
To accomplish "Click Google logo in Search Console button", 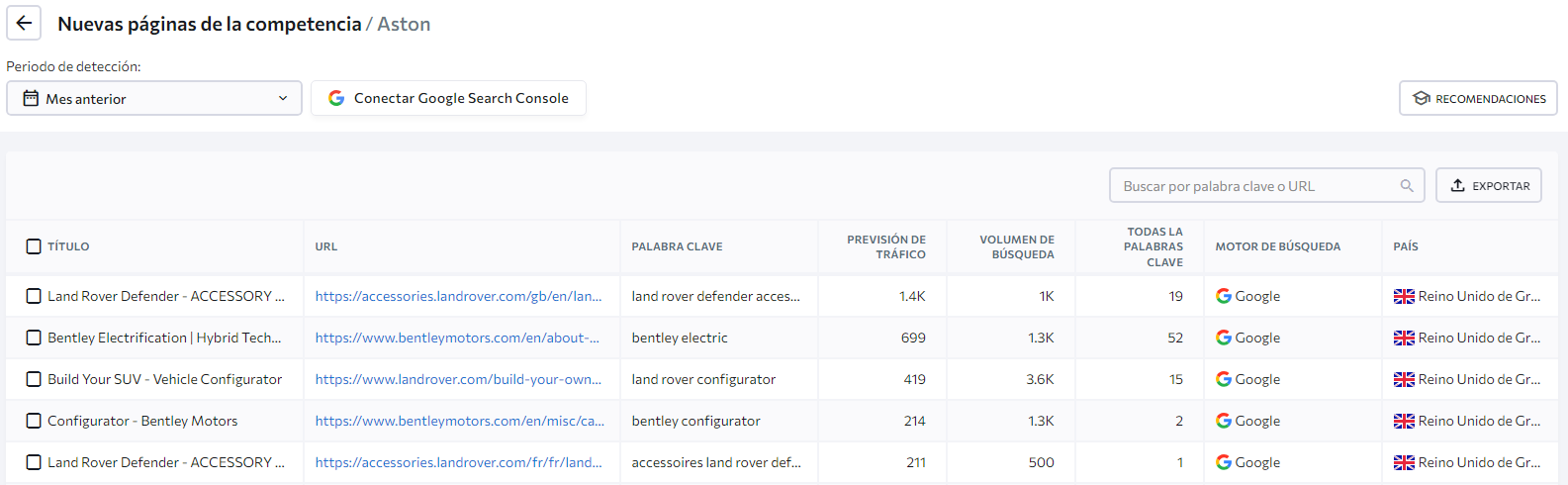I will click(336, 98).
